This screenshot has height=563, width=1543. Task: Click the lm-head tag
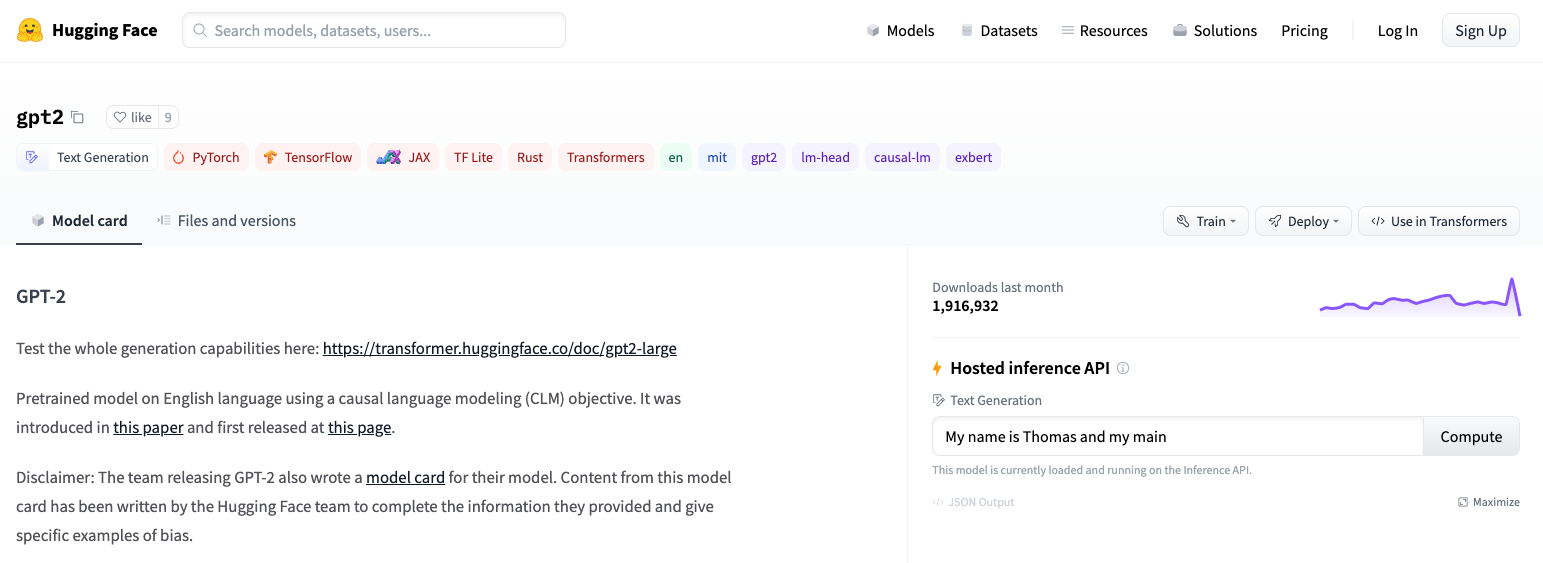pyautogui.click(x=825, y=157)
